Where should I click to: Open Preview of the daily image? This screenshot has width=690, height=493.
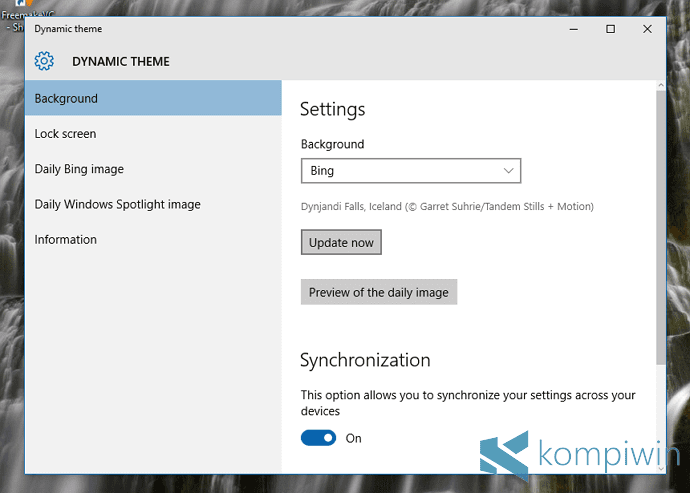[379, 292]
